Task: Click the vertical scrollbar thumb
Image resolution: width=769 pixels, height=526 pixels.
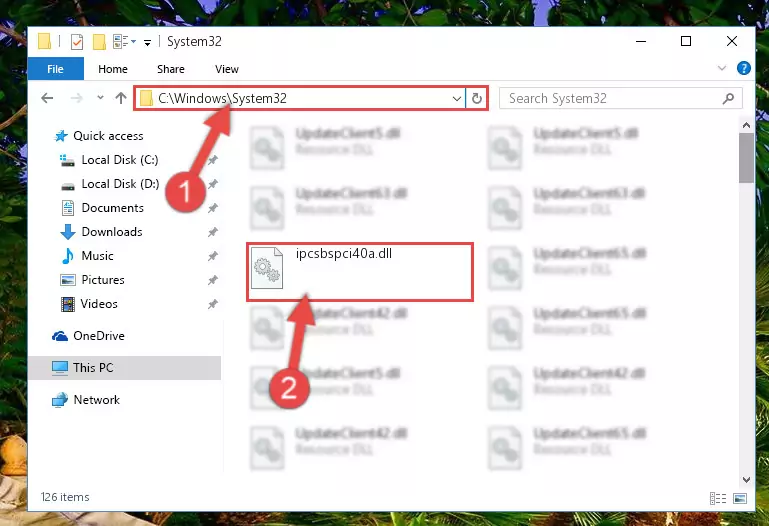Action: (x=746, y=158)
